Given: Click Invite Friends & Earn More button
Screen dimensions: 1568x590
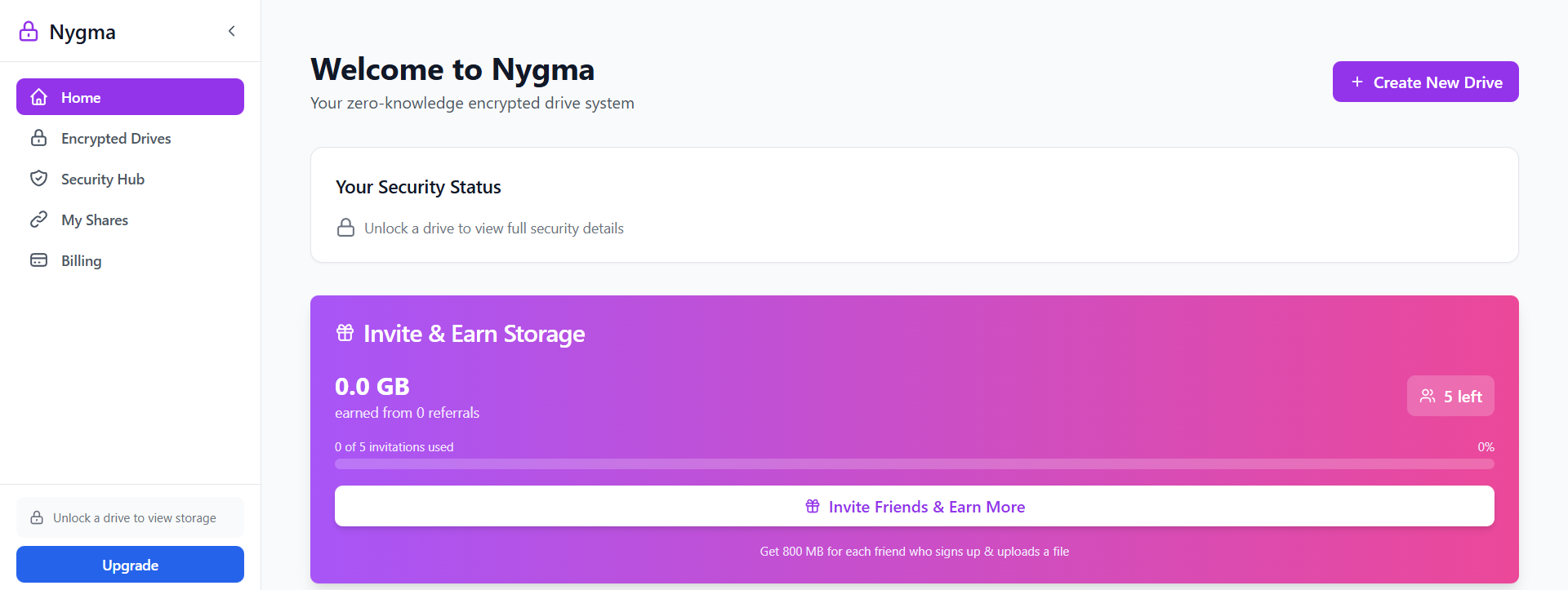Looking at the screenshot, I should coord(914,507).
